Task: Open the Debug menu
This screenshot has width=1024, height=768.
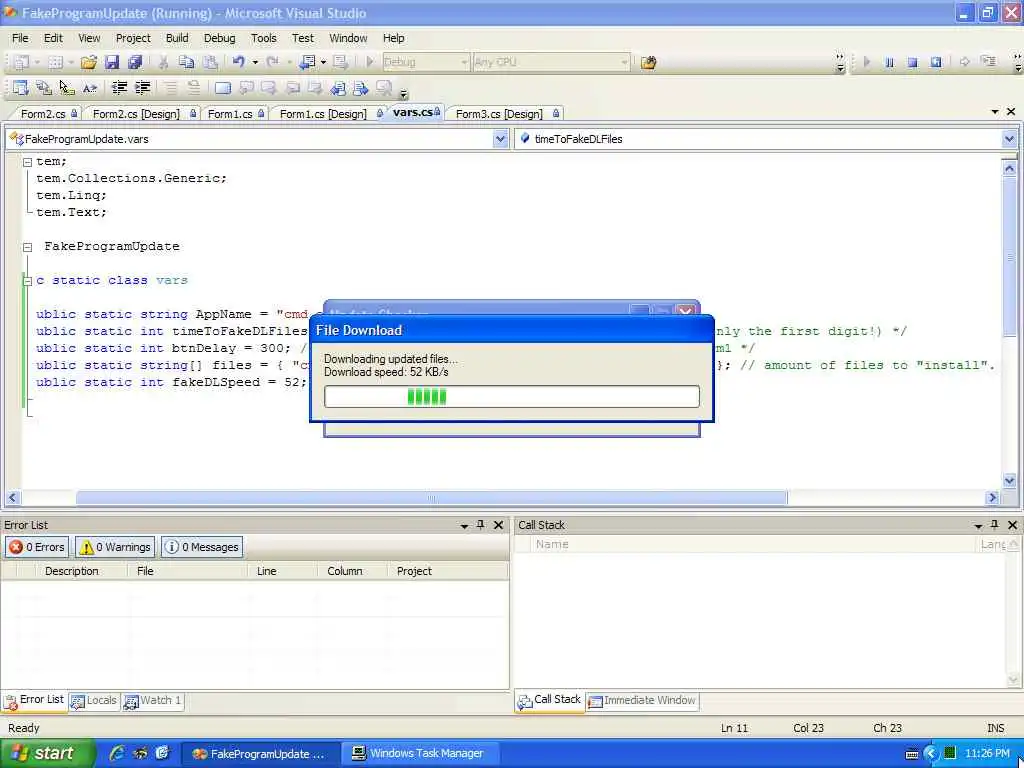Action: point(219,38)
